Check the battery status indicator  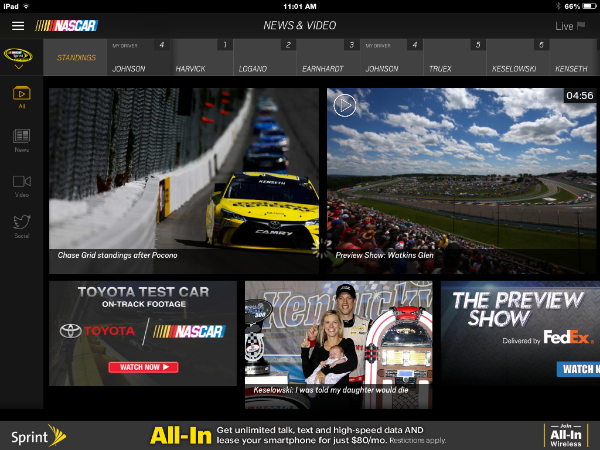(x=589, y=6)
